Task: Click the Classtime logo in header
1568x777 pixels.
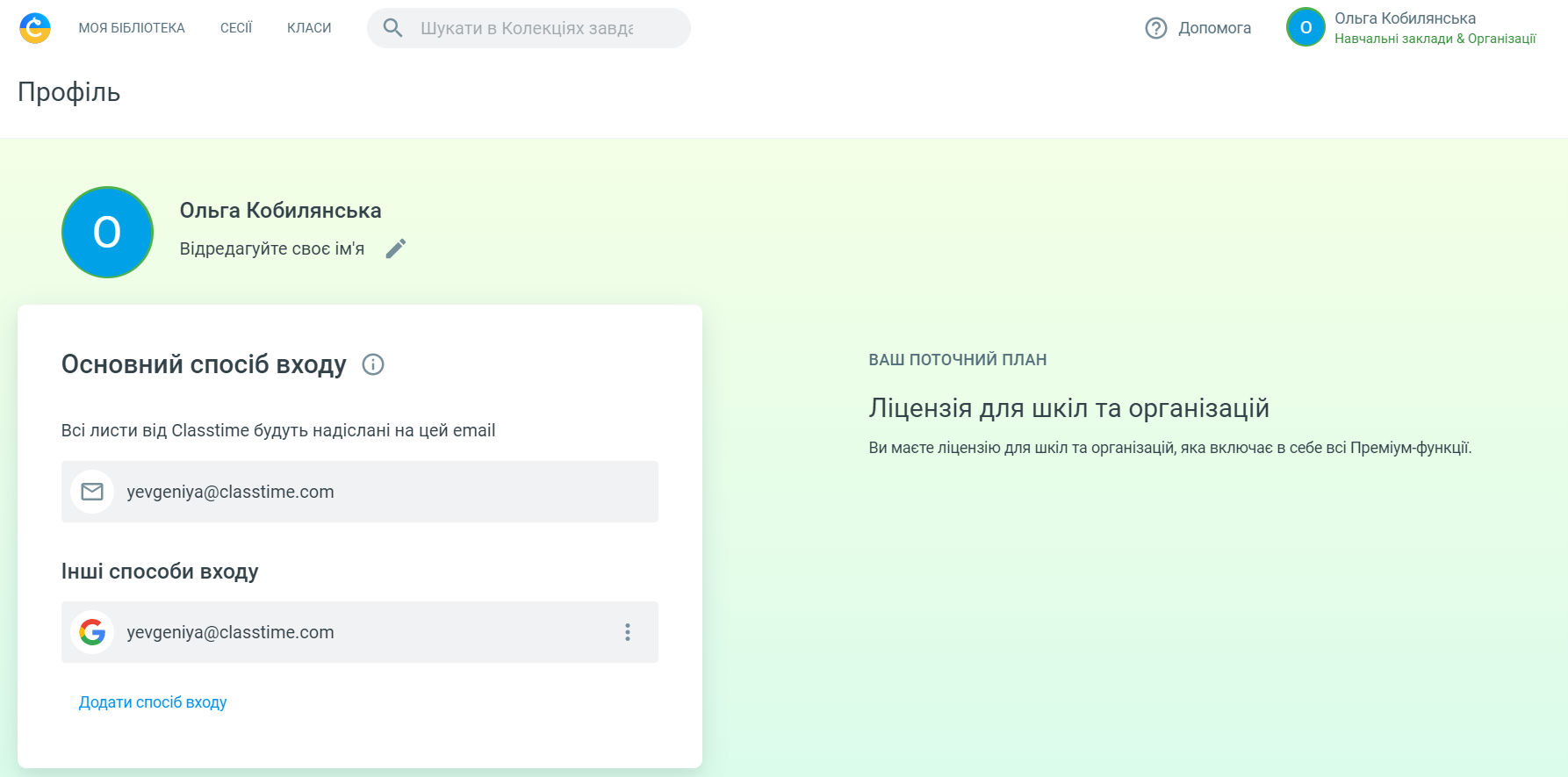Action: pyautogui.click(x=35, y=28)
